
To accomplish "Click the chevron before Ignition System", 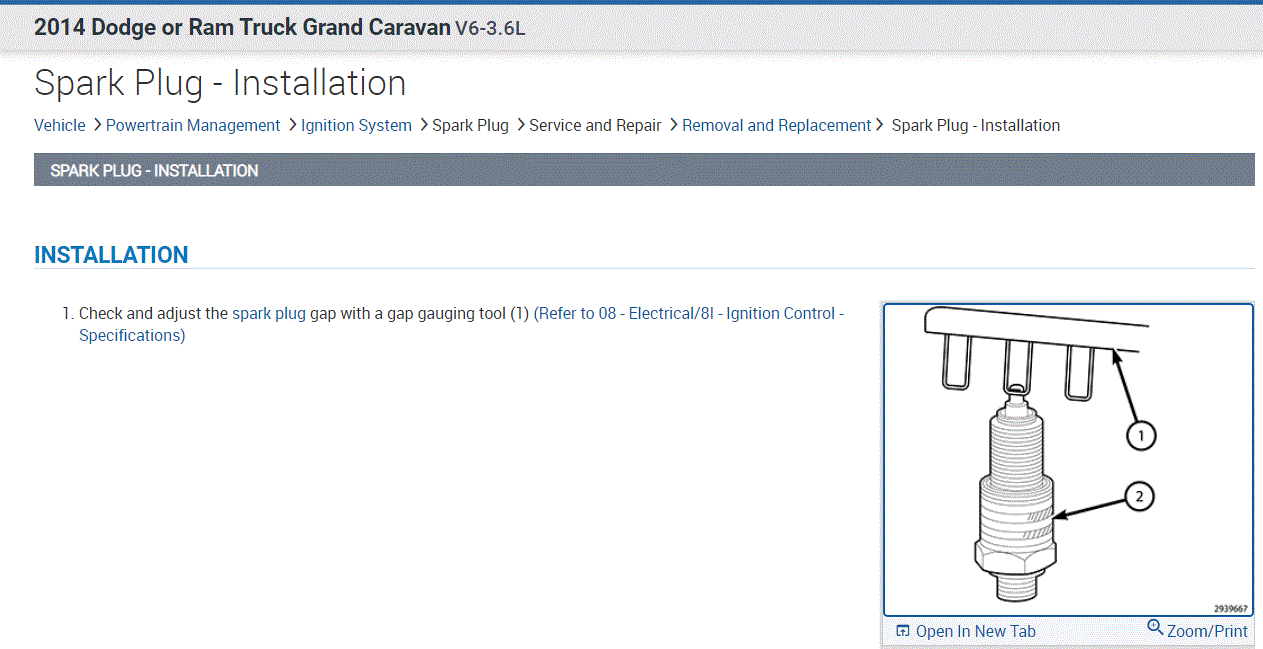I will click(x=292, y=125).
